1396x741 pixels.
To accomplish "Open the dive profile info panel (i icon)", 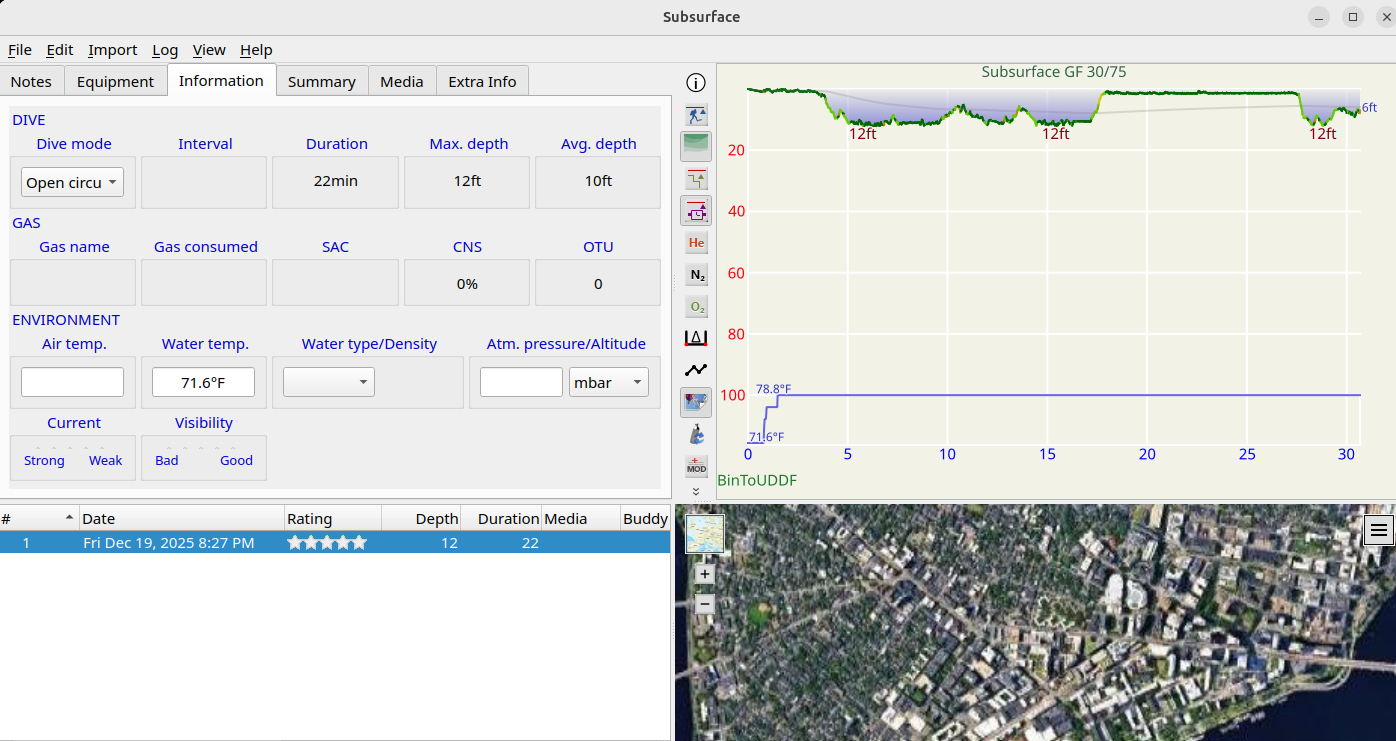I will (x=696, y=83).
